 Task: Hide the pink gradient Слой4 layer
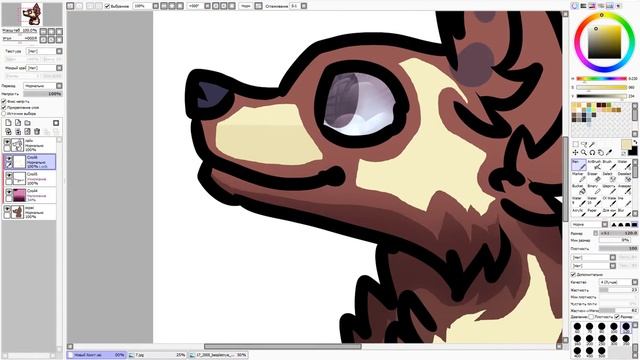pyautogui.click(x=9, y=192)
